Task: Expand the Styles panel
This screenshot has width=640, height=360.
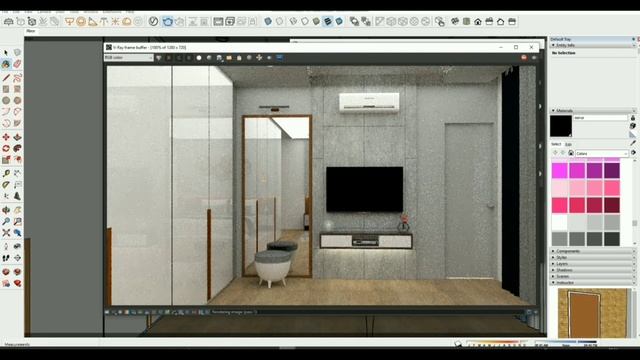Action: [x=553, y=258]
